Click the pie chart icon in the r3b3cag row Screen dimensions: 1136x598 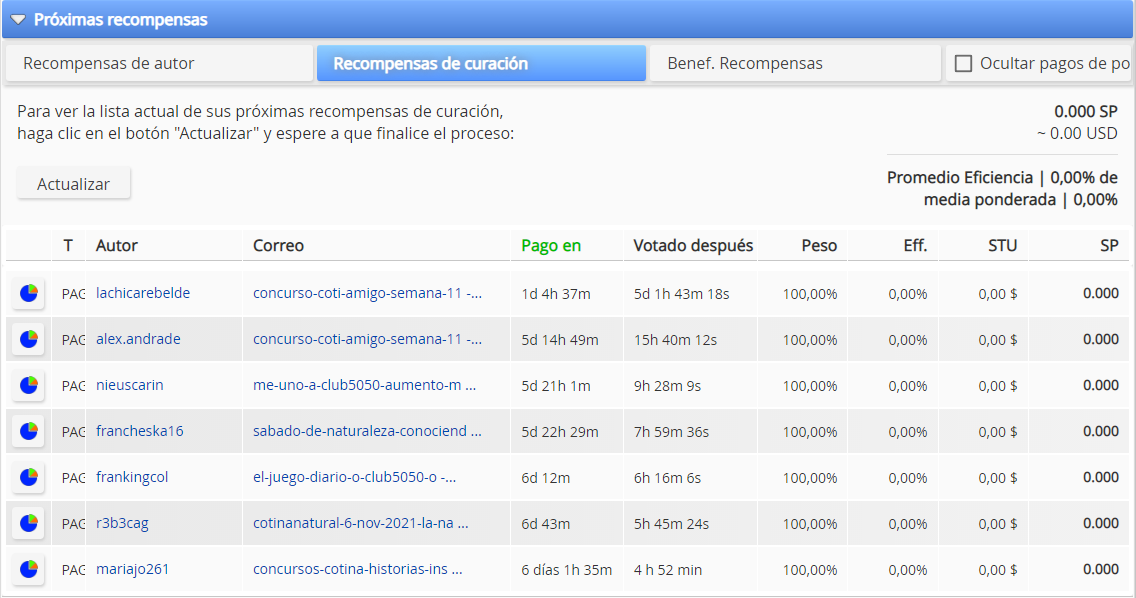coord(28,523)
